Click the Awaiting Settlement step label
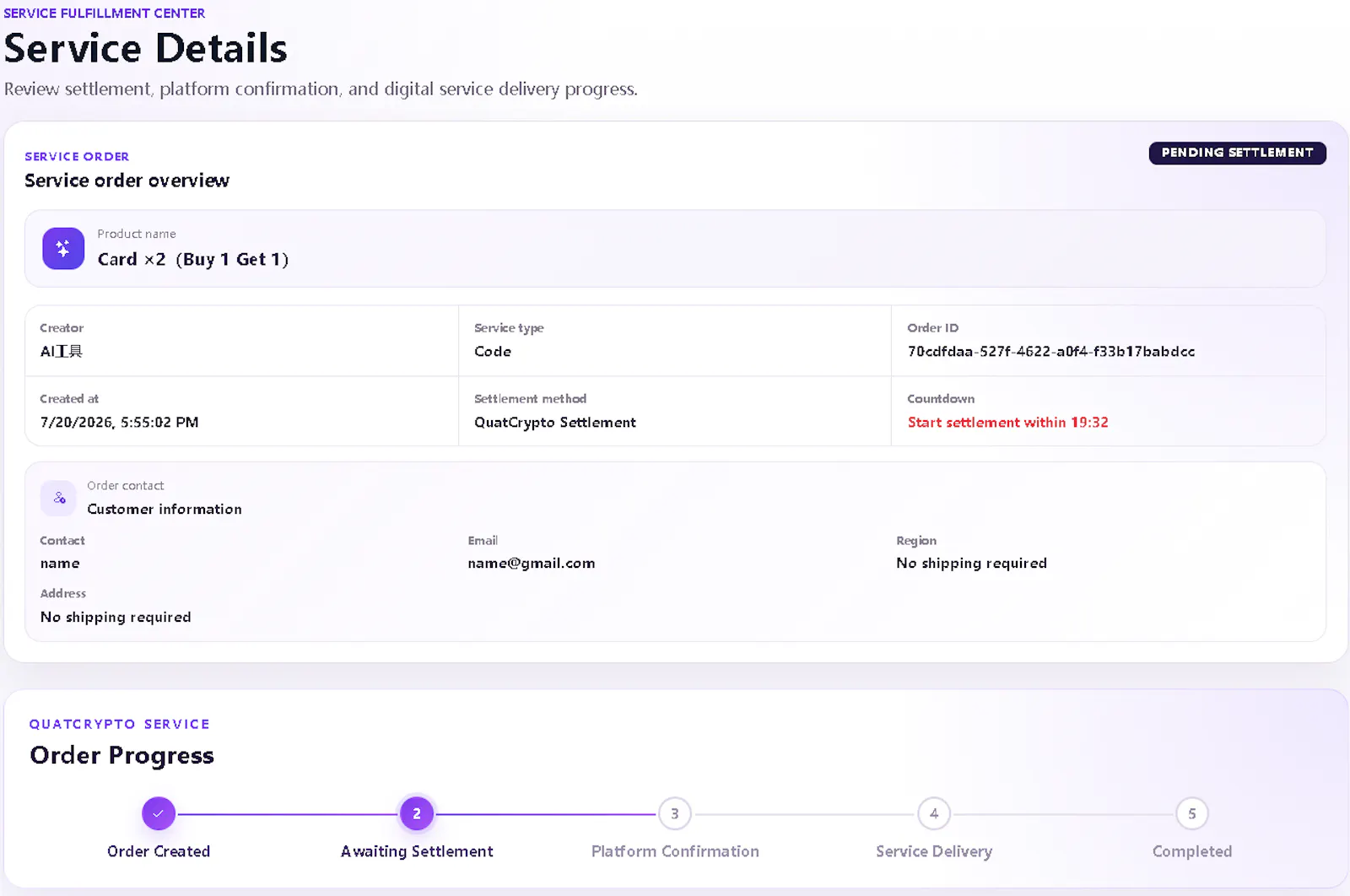Viewport: 1350px width, 896px height. tap(417, 851)
